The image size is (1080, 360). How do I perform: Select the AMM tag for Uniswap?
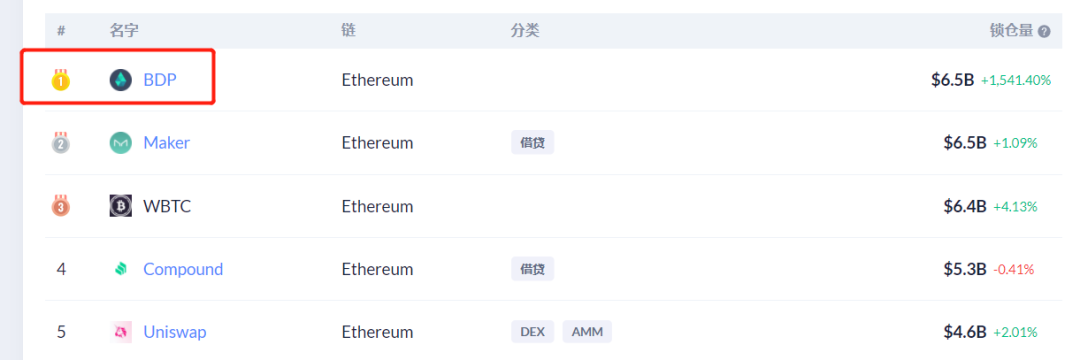(x=588, y=332)
